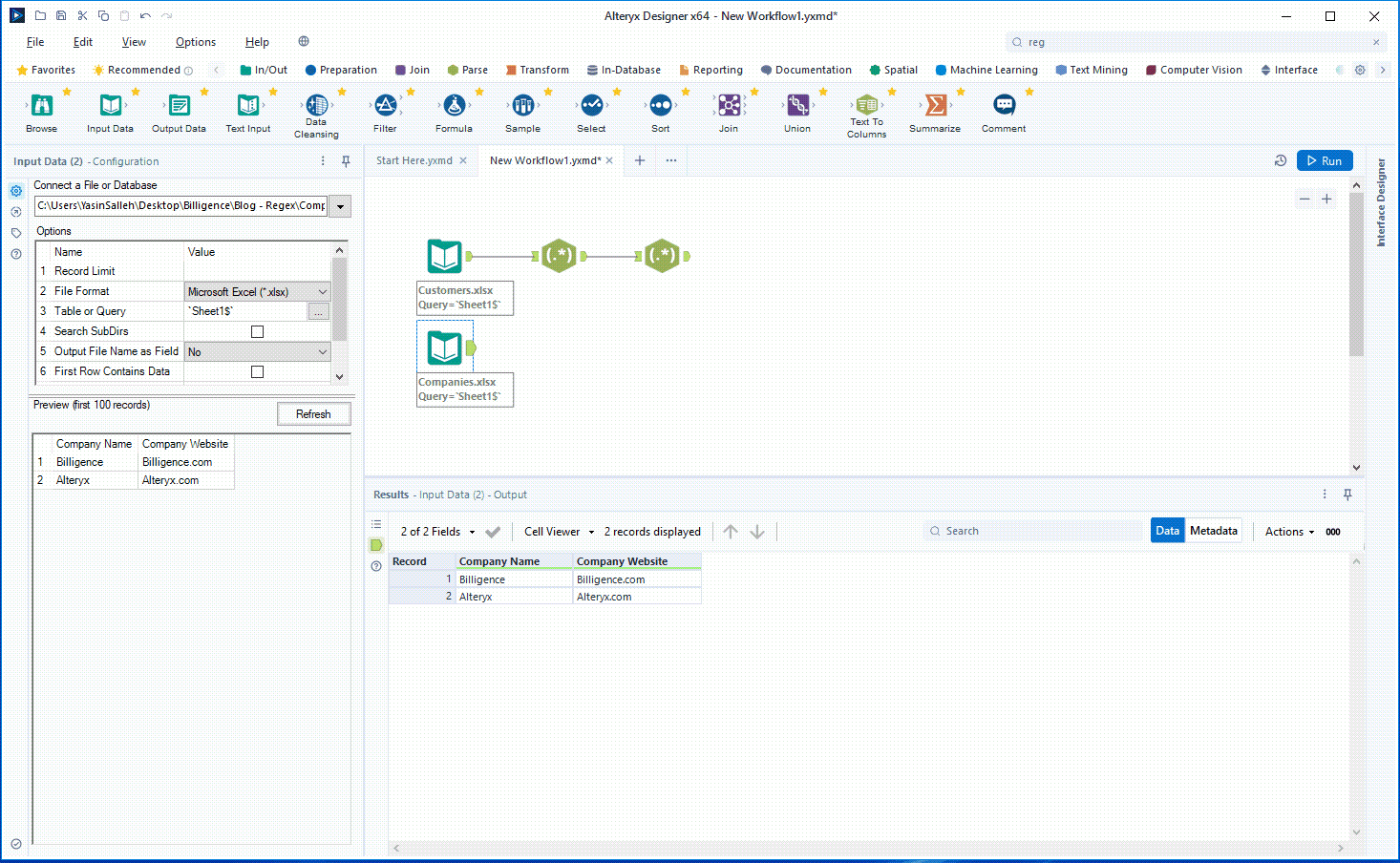Refresh the data preview

tap(313, 413)
